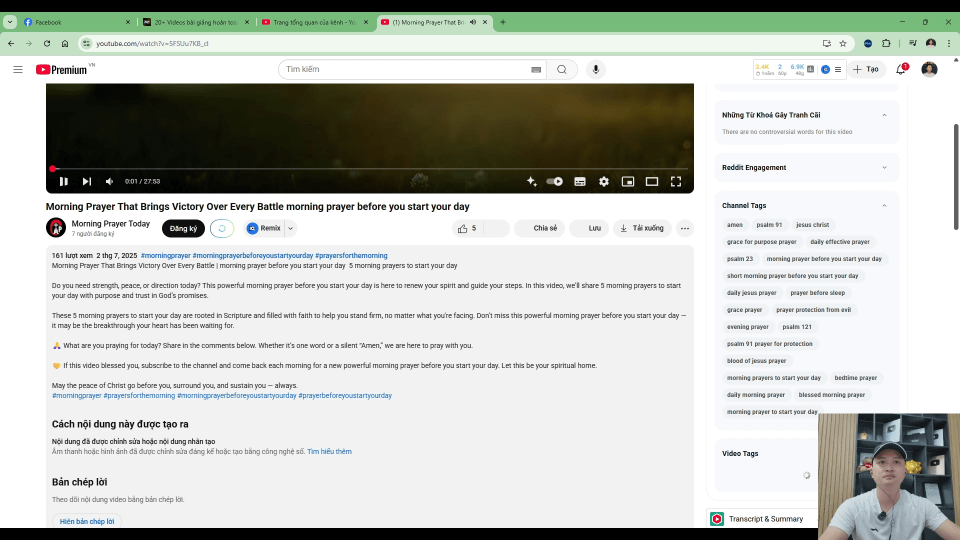
Task: Click the #morningprayer hashtag link
Action: tap(165, 255)
